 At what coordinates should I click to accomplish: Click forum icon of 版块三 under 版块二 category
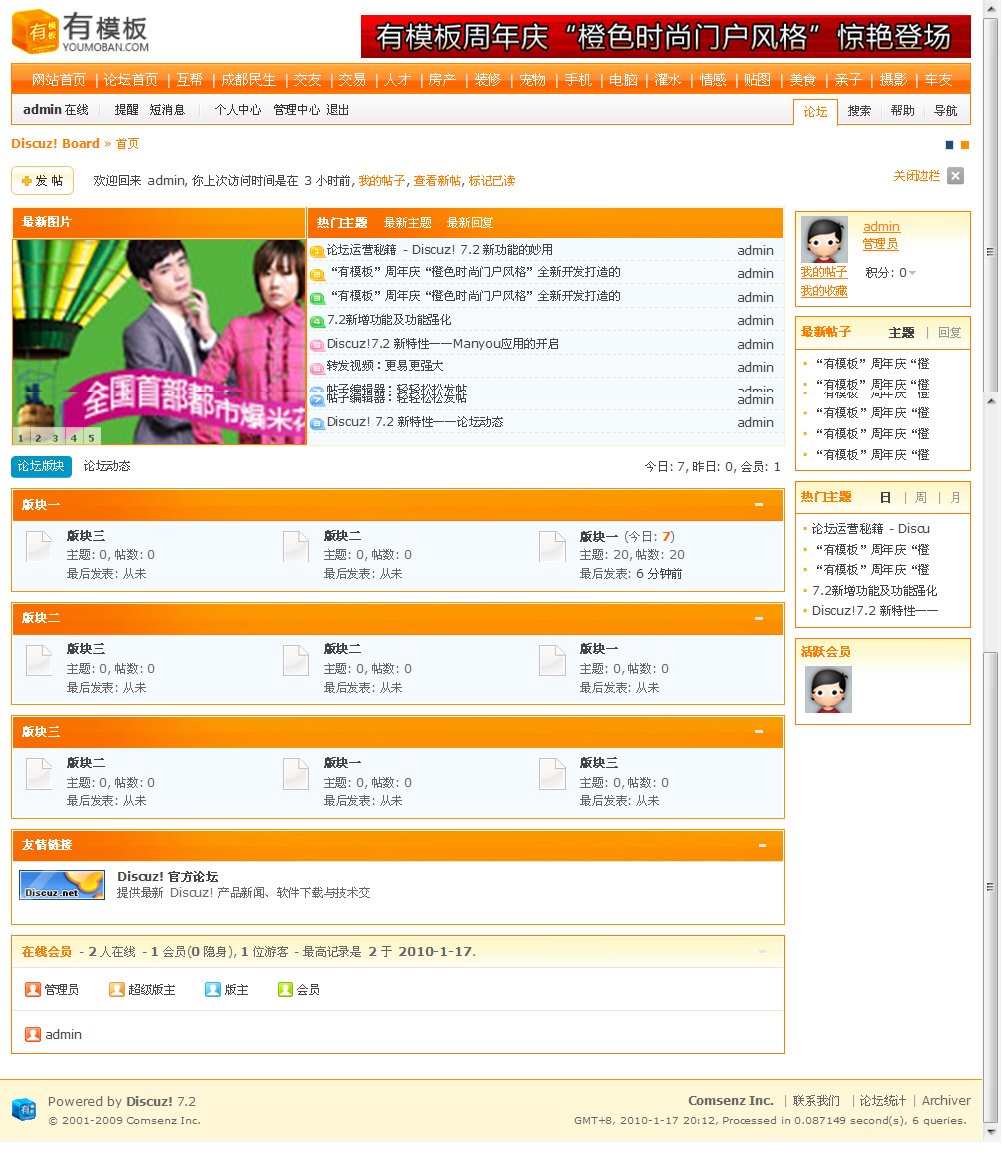pos(39,661)
